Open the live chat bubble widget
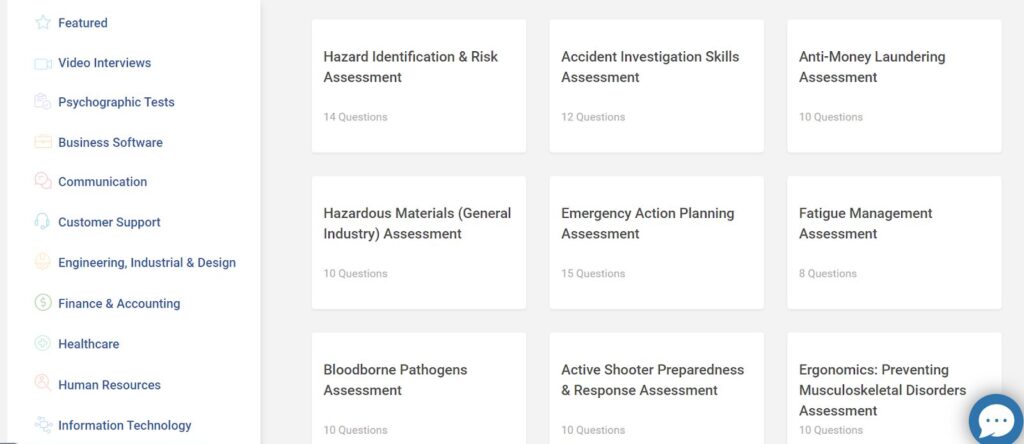1024x444 pixels. (x=995, y=421)
